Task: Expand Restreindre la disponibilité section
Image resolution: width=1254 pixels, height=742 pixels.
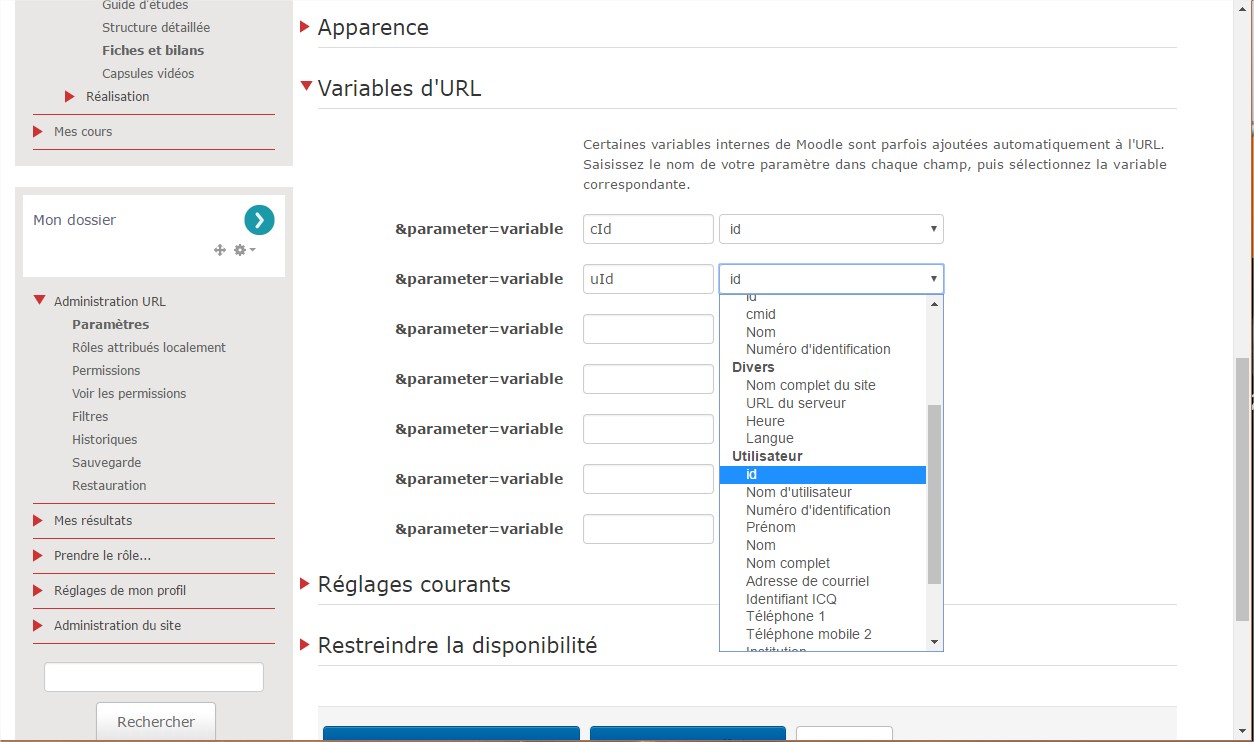Action: pyautogui.click(x=456, y=646)
